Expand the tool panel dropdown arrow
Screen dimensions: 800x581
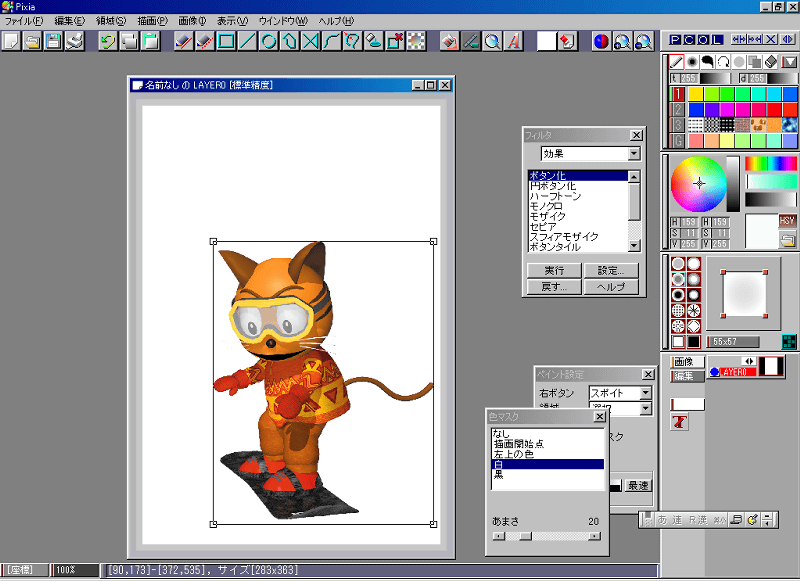tap(789, 62)
